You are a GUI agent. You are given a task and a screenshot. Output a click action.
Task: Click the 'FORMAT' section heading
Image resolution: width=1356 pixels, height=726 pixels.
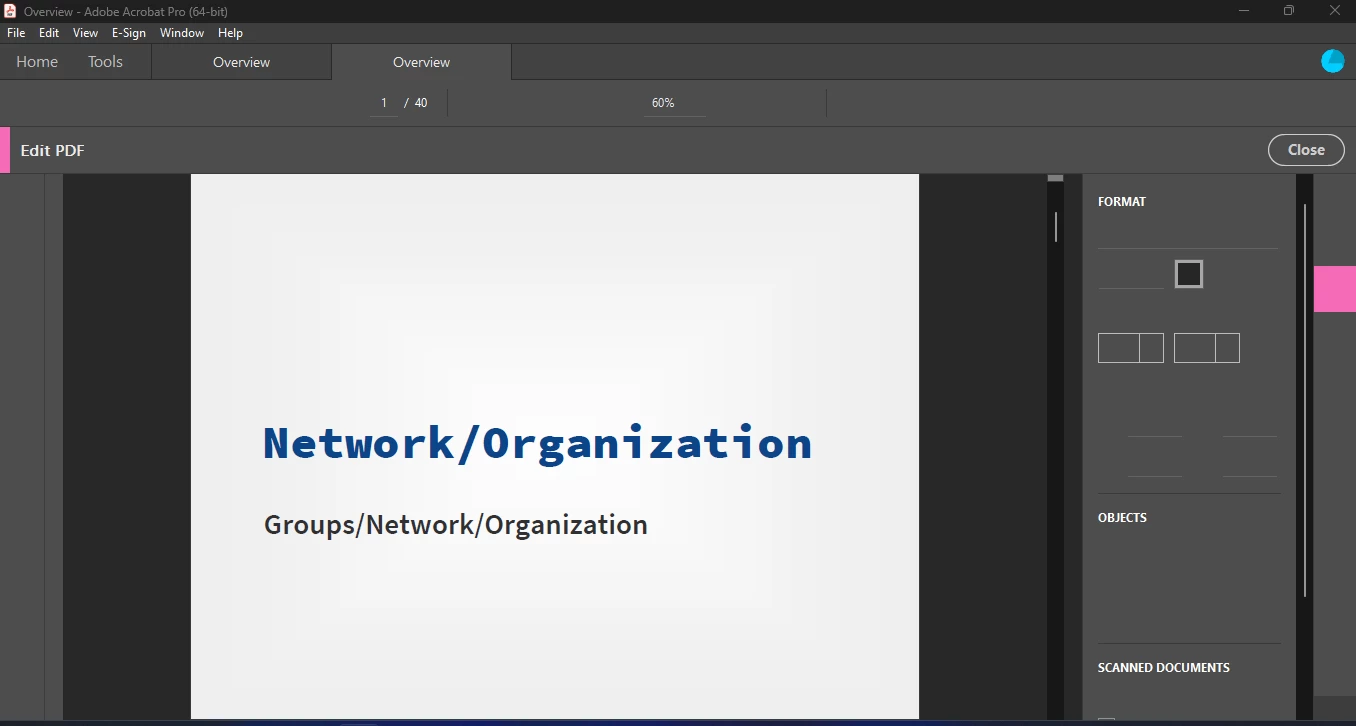[1122, 202]
